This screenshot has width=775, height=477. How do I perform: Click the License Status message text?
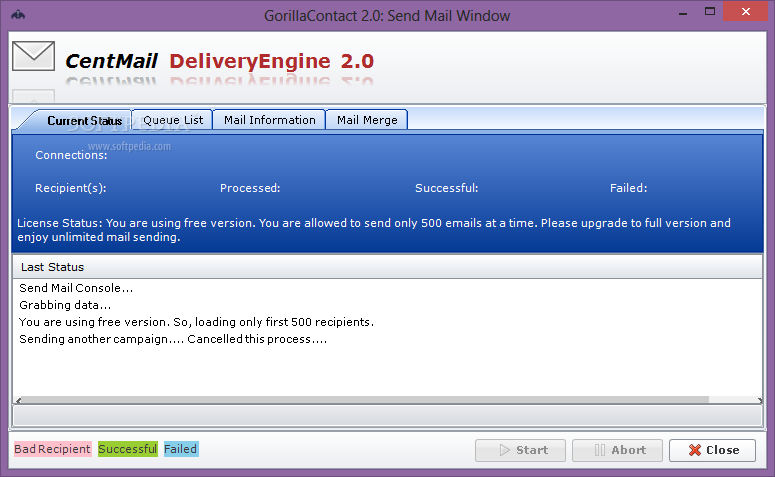374,230
